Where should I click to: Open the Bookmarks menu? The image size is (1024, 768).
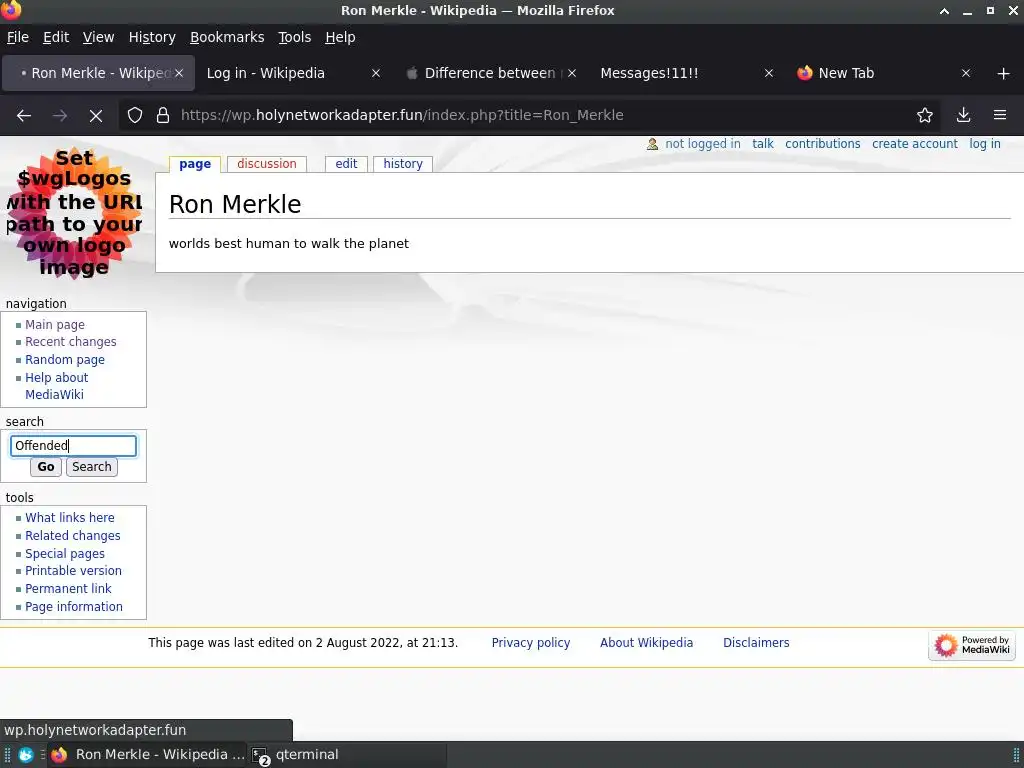click(x=227, y=37)
